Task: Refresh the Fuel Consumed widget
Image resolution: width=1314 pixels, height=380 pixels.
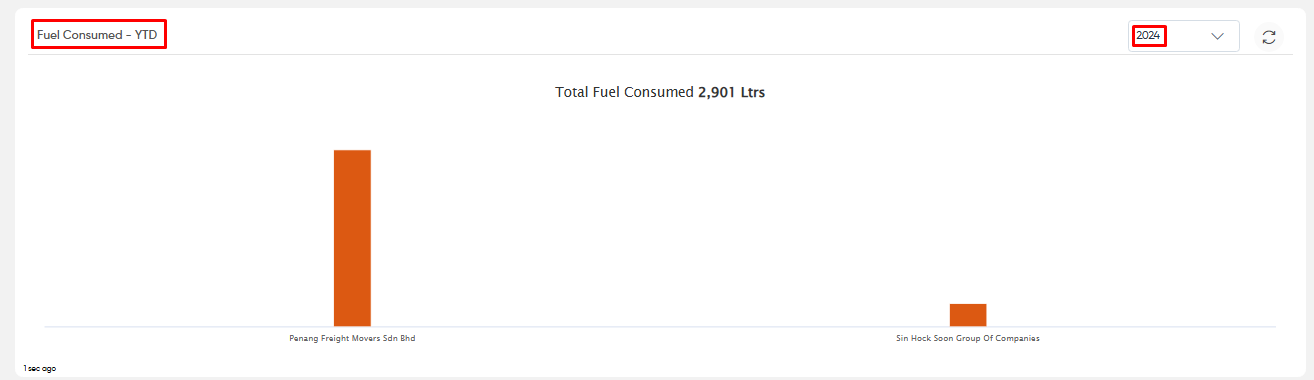Action: point(1269,37)
